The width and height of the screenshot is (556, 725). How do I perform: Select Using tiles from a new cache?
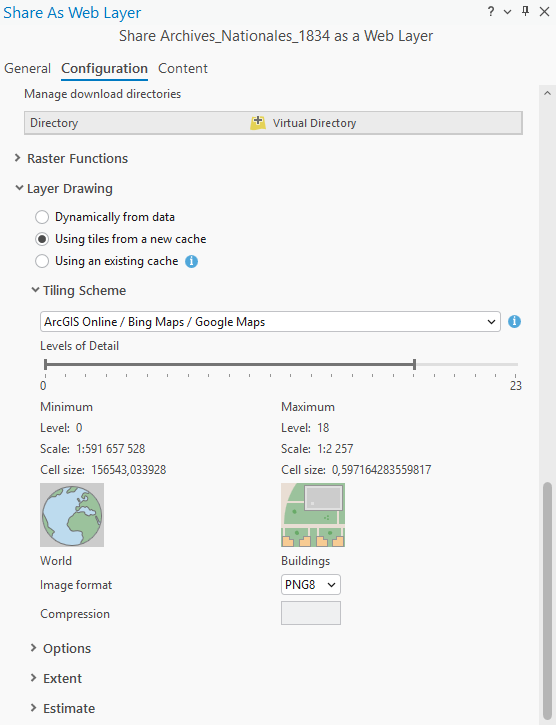tap(42, 240)
